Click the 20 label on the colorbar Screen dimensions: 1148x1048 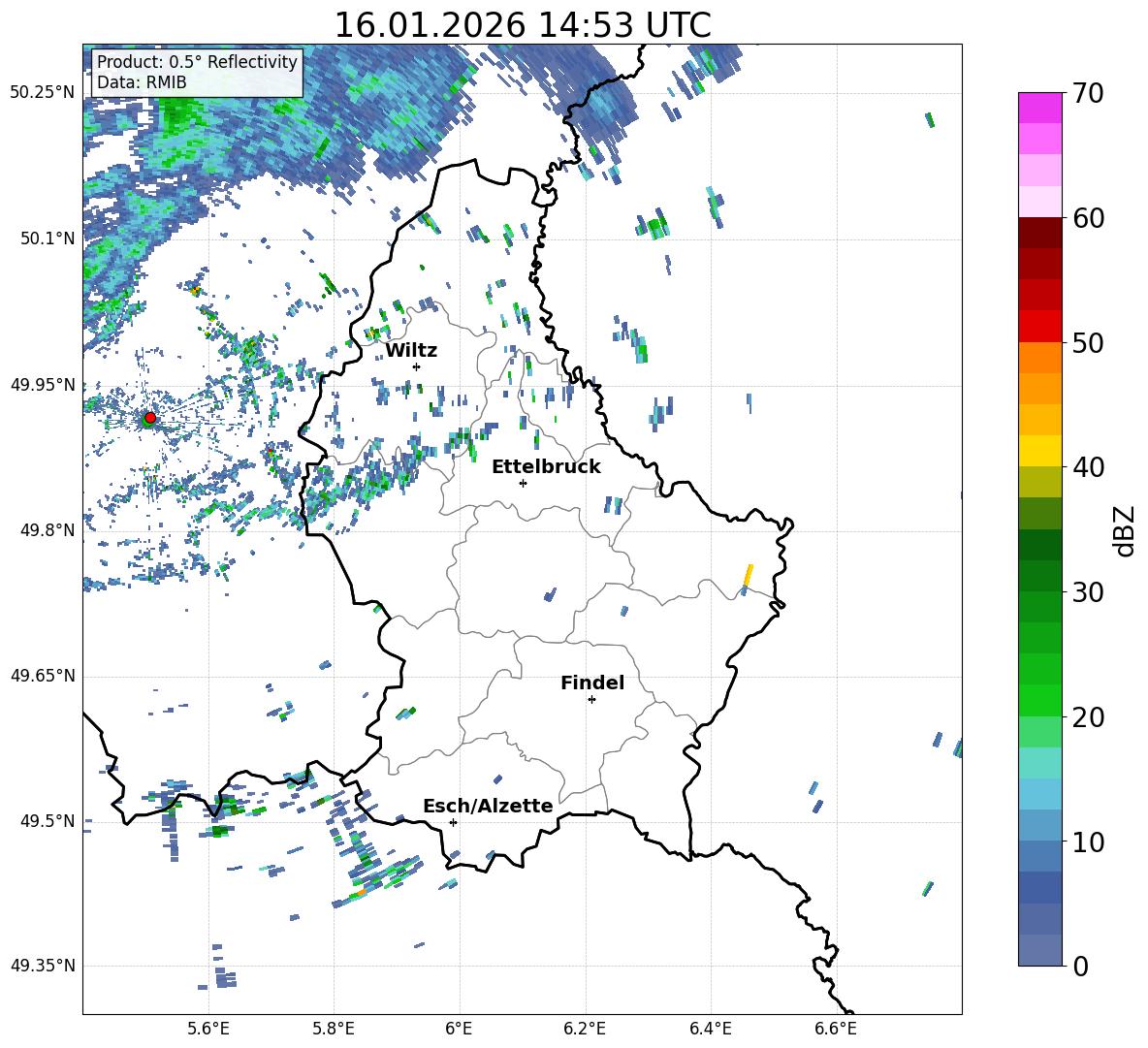1088,717
